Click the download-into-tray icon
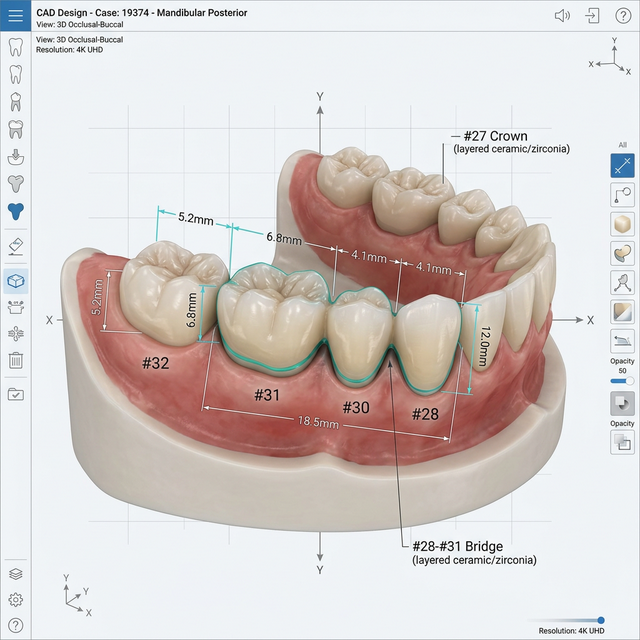Screen dimensions: 640x640 click(16, 157)
